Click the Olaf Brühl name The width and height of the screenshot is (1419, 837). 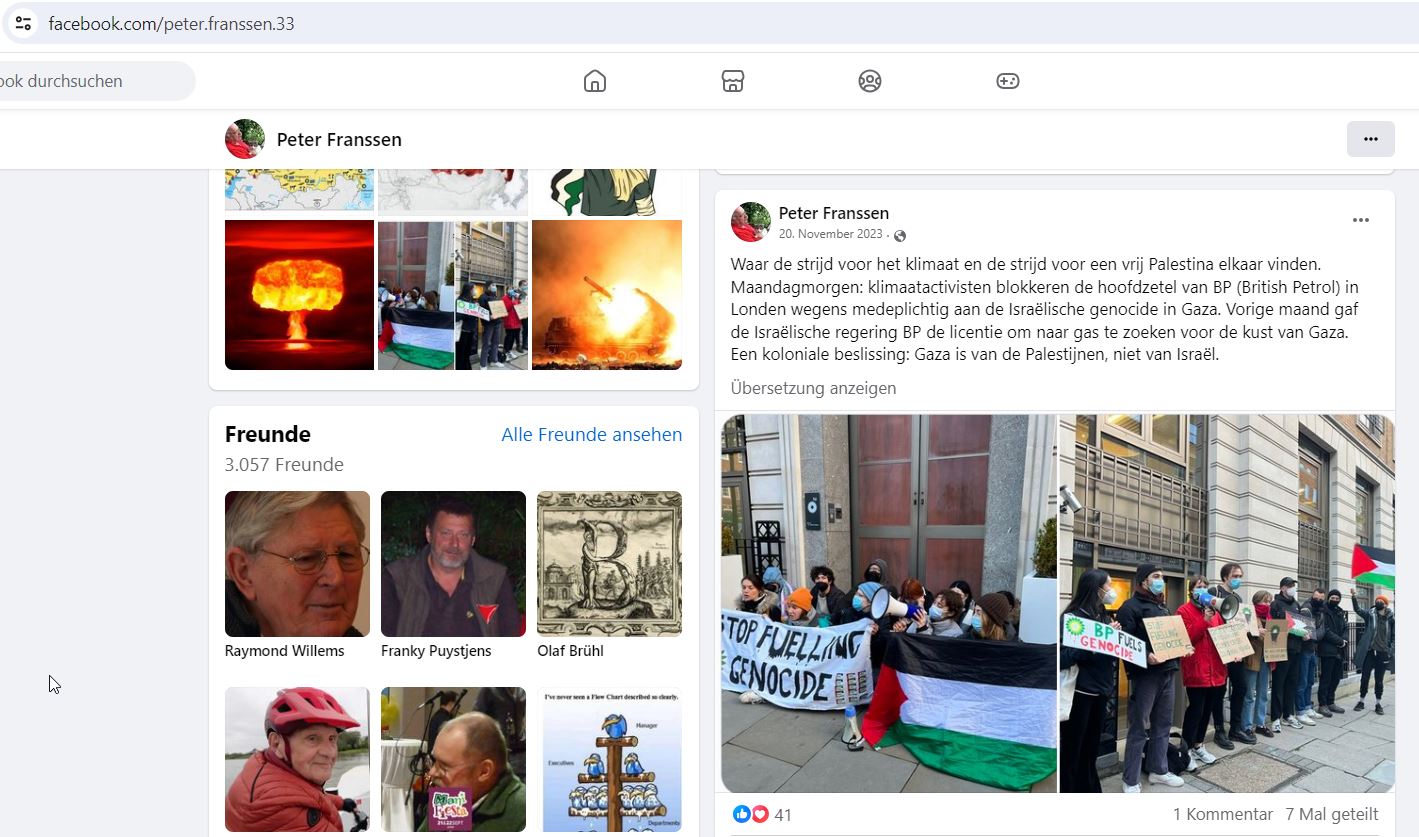[570, 651]
